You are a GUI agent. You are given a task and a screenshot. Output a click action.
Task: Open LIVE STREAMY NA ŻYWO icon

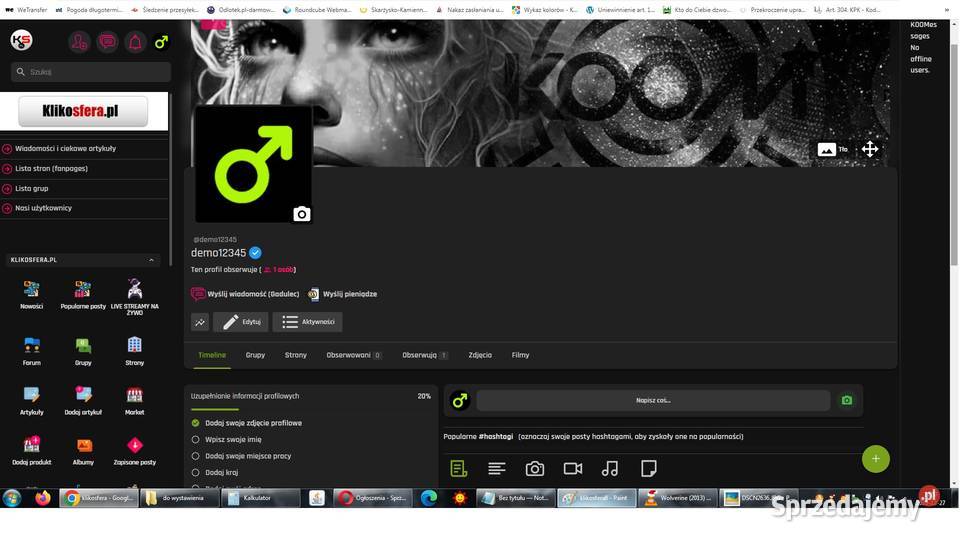[x=134, y=289]
